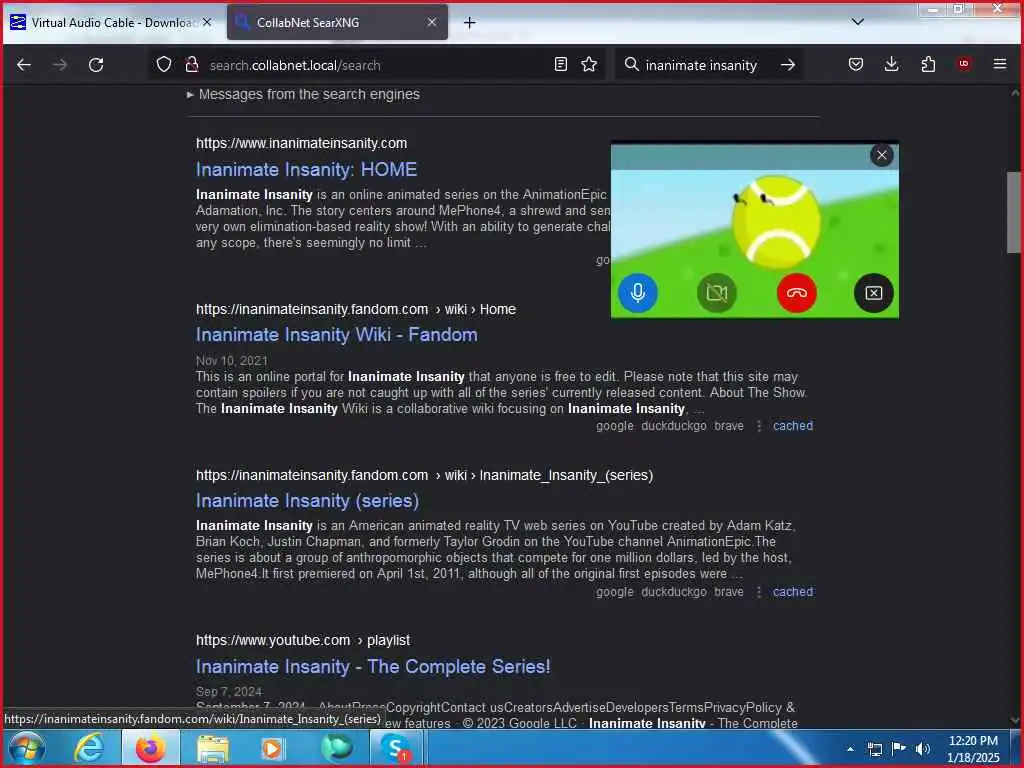Open the tracking protection shield icon

(164, 64)
